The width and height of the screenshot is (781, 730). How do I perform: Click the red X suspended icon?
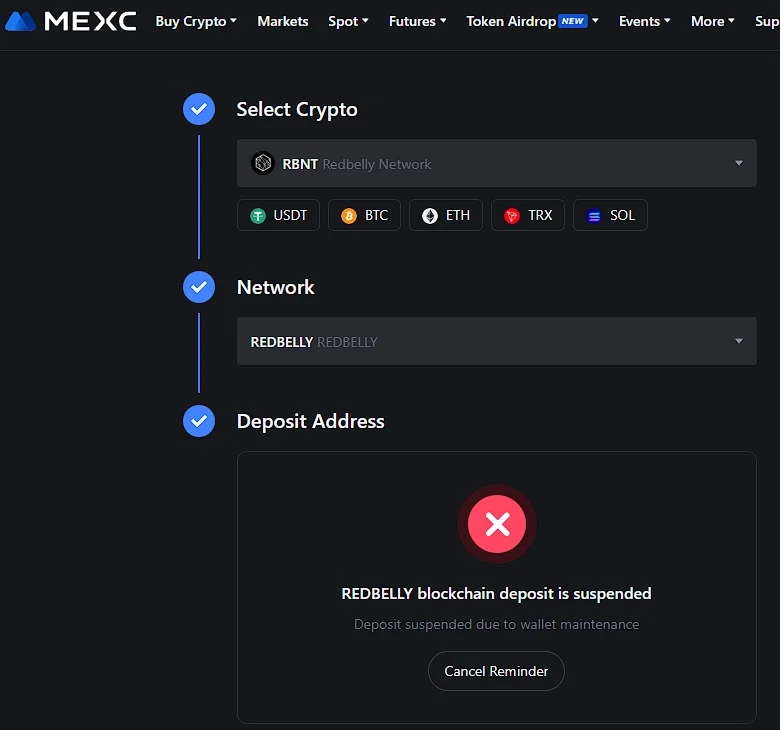coord(497,524)
